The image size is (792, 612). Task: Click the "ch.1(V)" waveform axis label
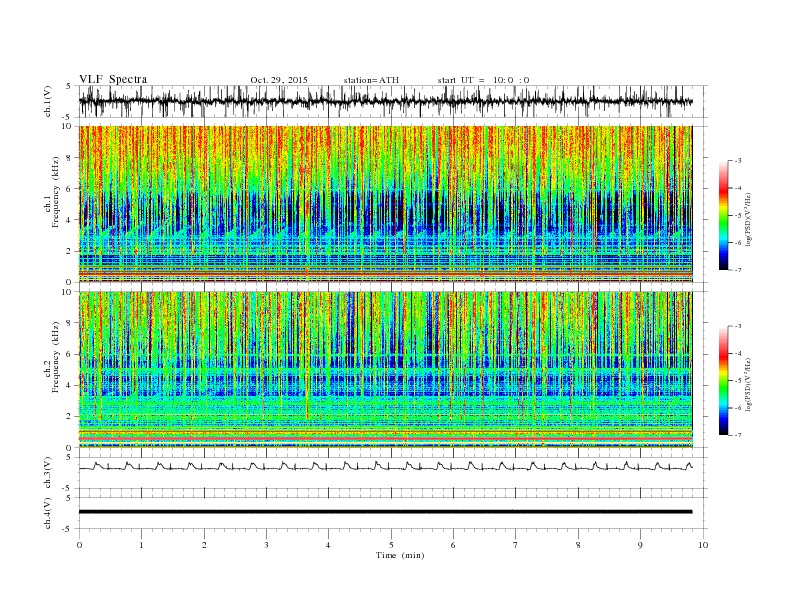[x=48, y=101]
